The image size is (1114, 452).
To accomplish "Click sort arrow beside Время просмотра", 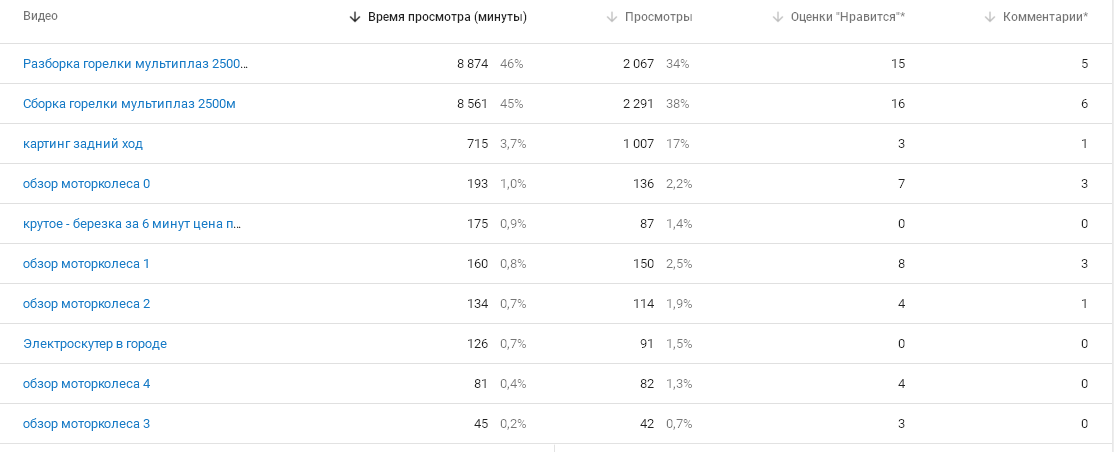I will (355, 17).
